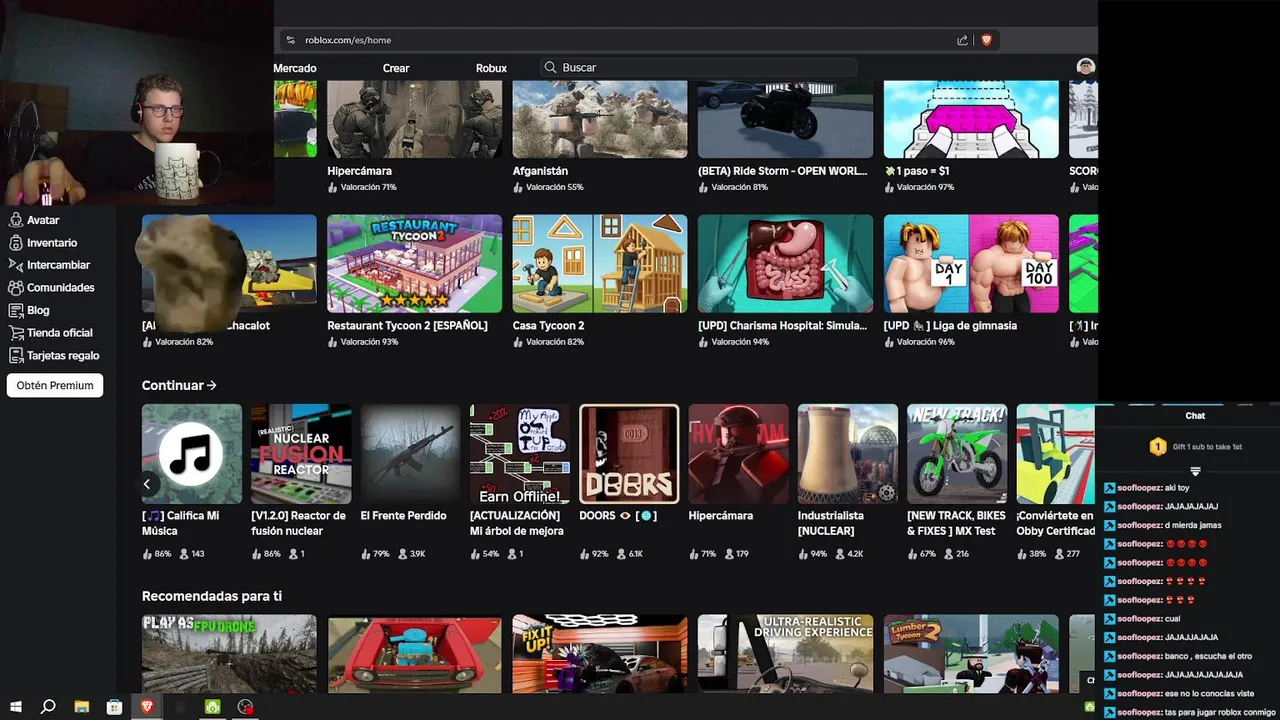Open Intercambiar in the sidebar
Viewport: 1280px width, 720px height.
click(x=49, y=265)
